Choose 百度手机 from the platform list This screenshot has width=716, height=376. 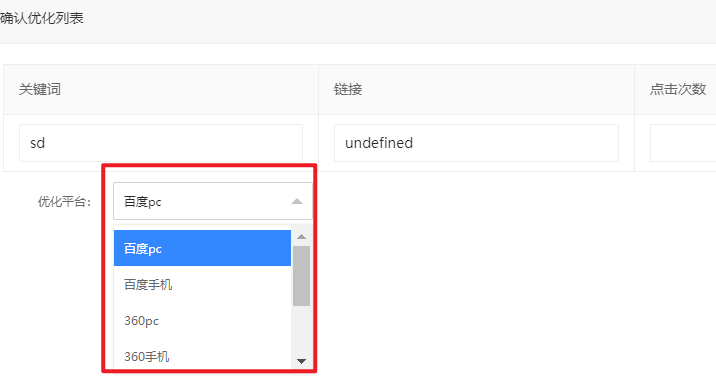click(202, 285)
